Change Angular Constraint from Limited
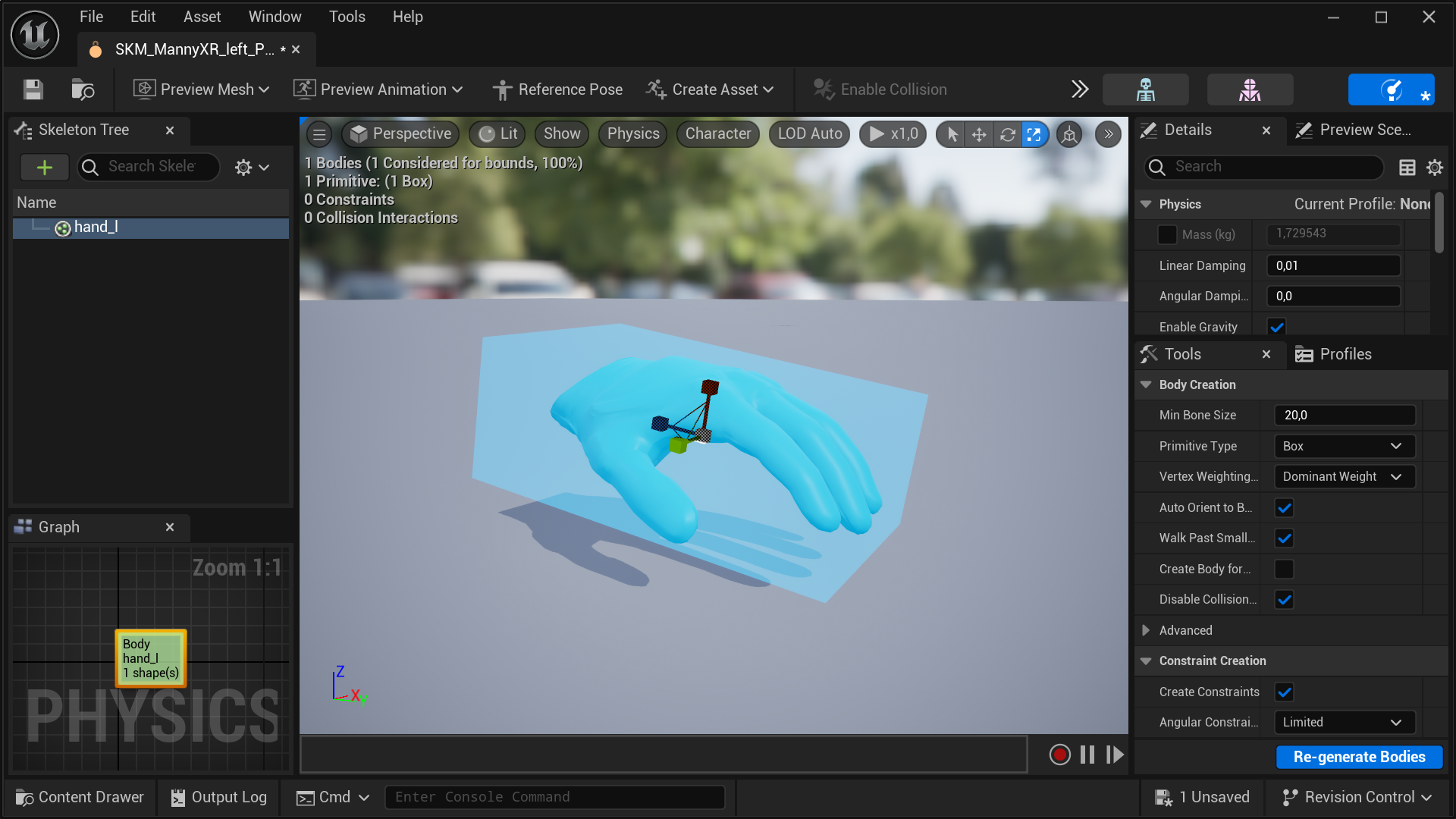Image resolution: width=1456 pixels, height=819 pixels. [x=1343, y=722]
